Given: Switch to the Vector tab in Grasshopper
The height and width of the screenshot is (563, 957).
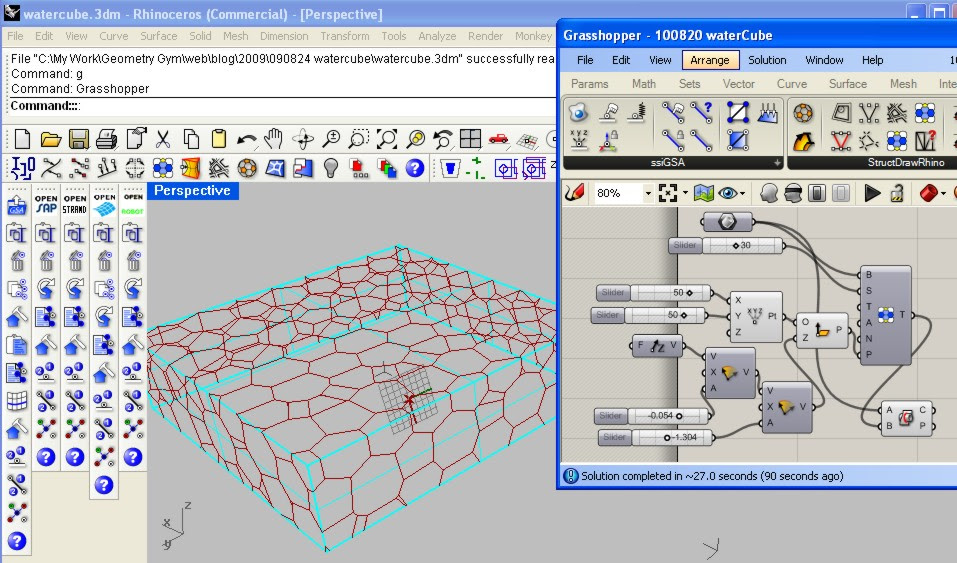Looking at the screenshot, I should tap(739, 84).
